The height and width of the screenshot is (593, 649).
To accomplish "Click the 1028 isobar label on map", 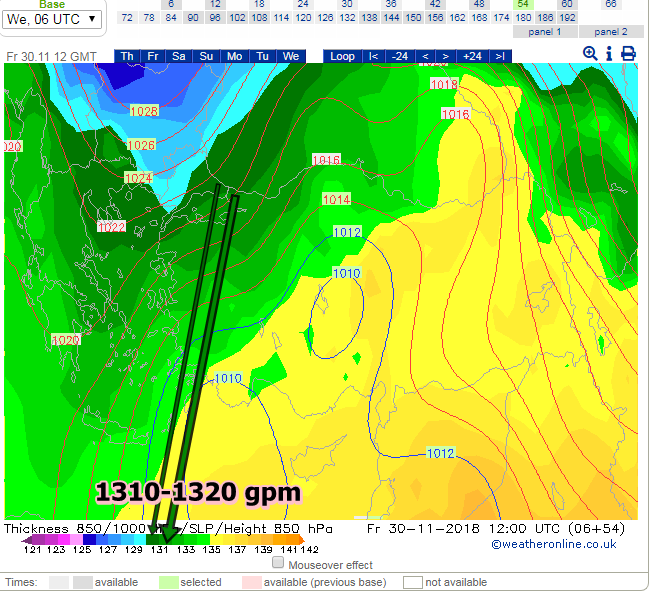I will pyautogui.click(x=144, y=111).
